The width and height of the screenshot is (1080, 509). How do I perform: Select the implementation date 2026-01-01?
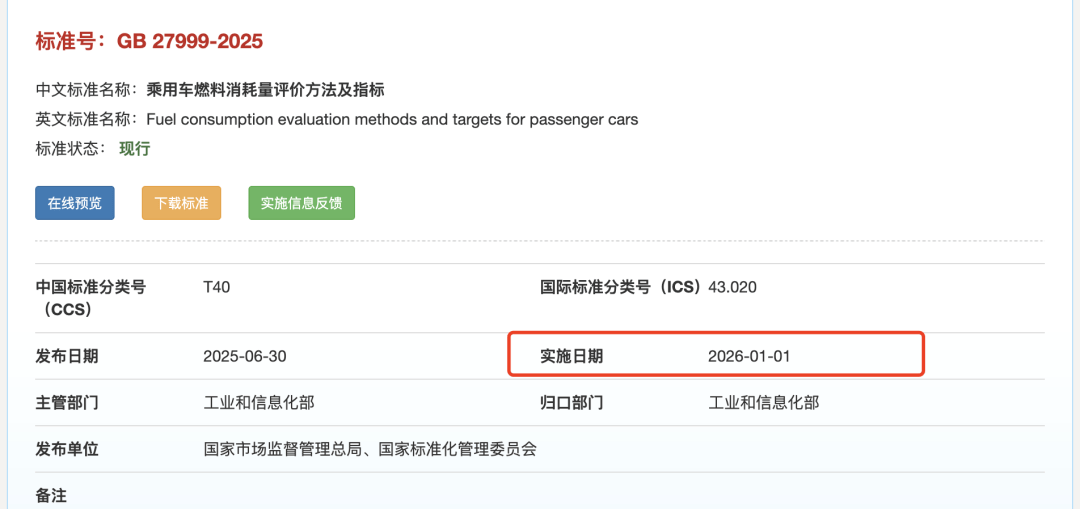(749, 356)
